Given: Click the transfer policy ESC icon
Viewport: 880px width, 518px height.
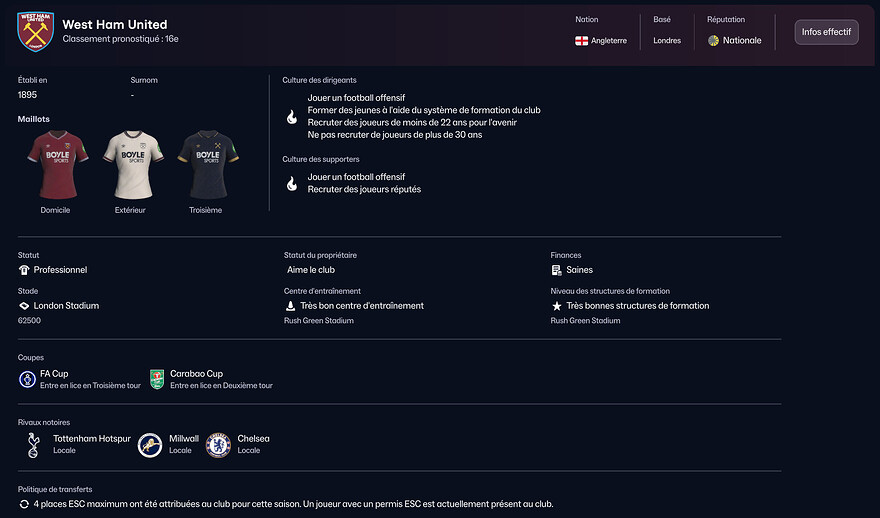Looking at the screenshot, I should coord(24,504).
